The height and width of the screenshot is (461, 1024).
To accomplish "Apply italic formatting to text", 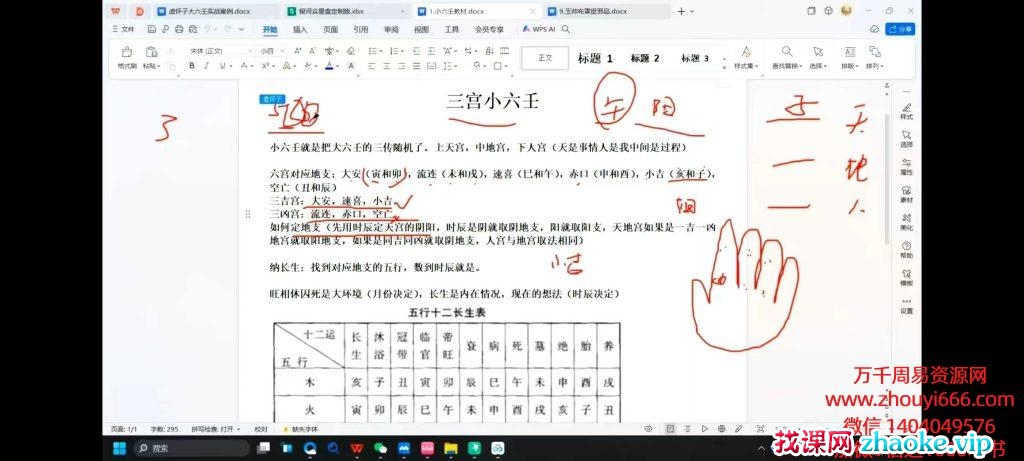I will tap(207, 66).
